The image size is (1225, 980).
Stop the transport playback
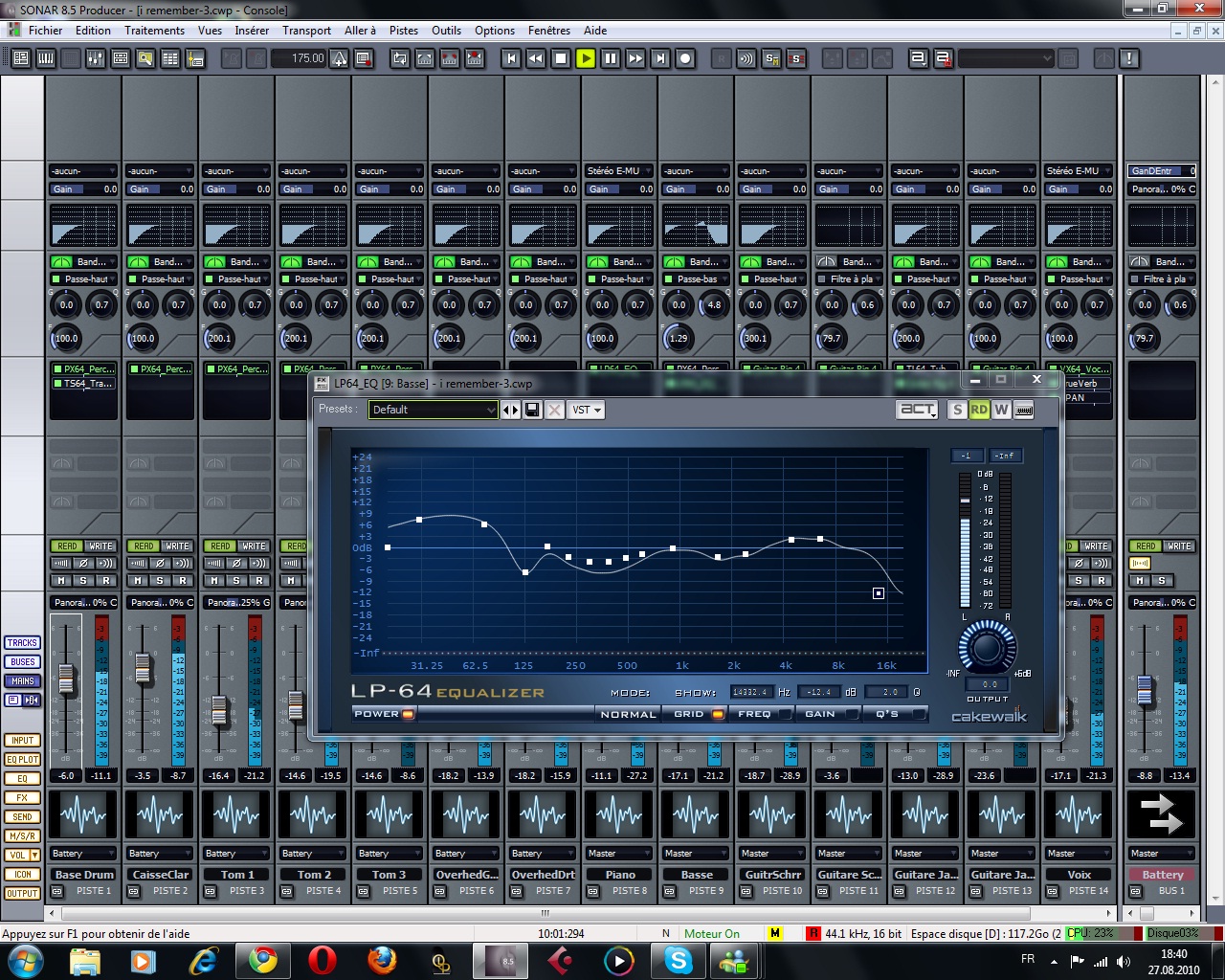pos(561,58)
